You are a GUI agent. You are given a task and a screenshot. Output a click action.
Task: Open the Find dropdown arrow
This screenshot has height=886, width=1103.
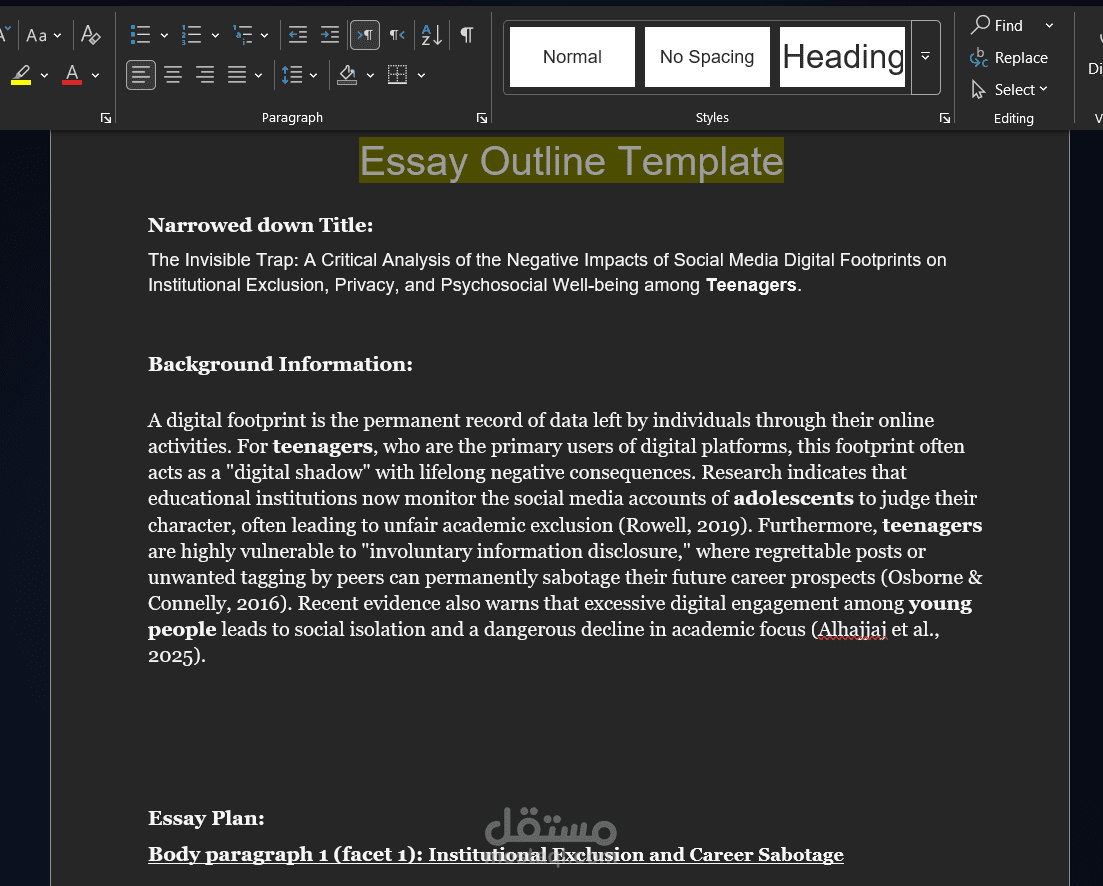click(x=1048, y=25)
